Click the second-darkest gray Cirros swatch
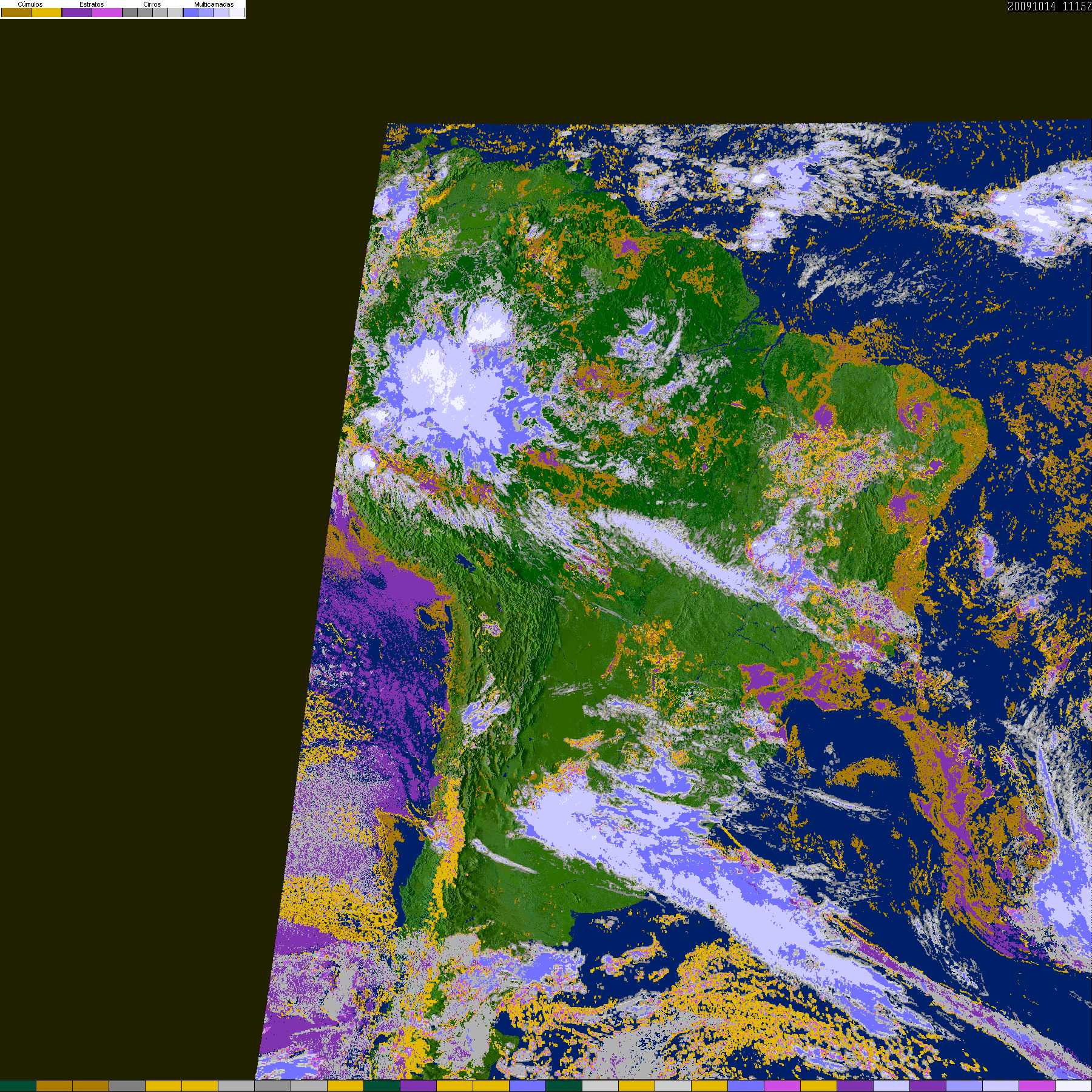Image resolution: width=1092 pixels, height=1092 pixels. pos(145,12)
